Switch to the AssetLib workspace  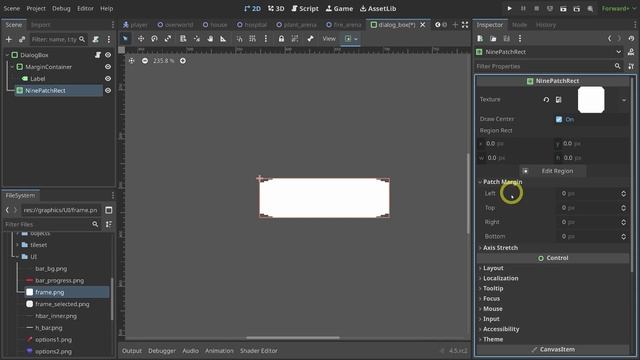click(378, 8)
